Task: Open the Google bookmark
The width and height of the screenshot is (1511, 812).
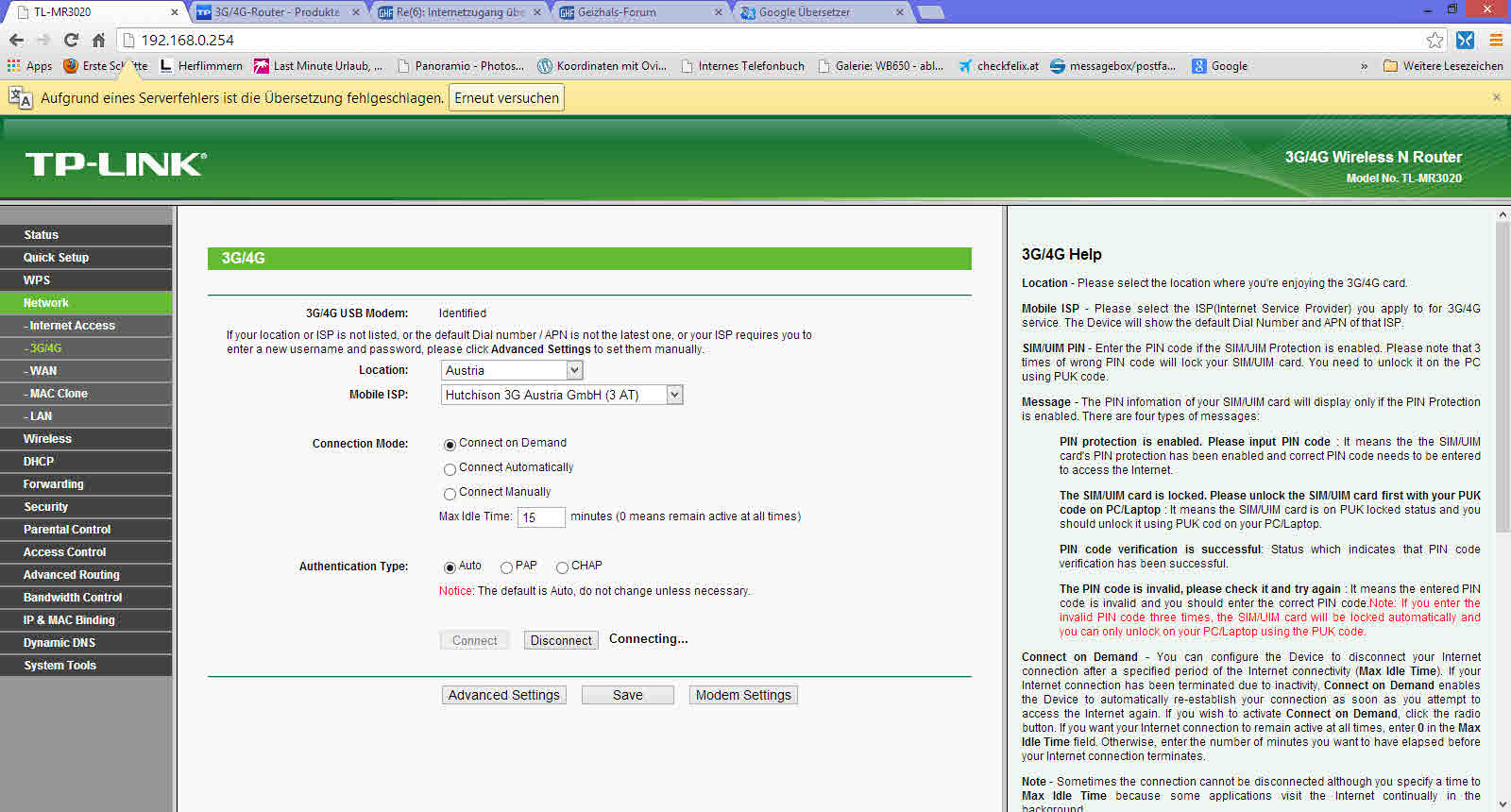Action: click(1220, 66)
